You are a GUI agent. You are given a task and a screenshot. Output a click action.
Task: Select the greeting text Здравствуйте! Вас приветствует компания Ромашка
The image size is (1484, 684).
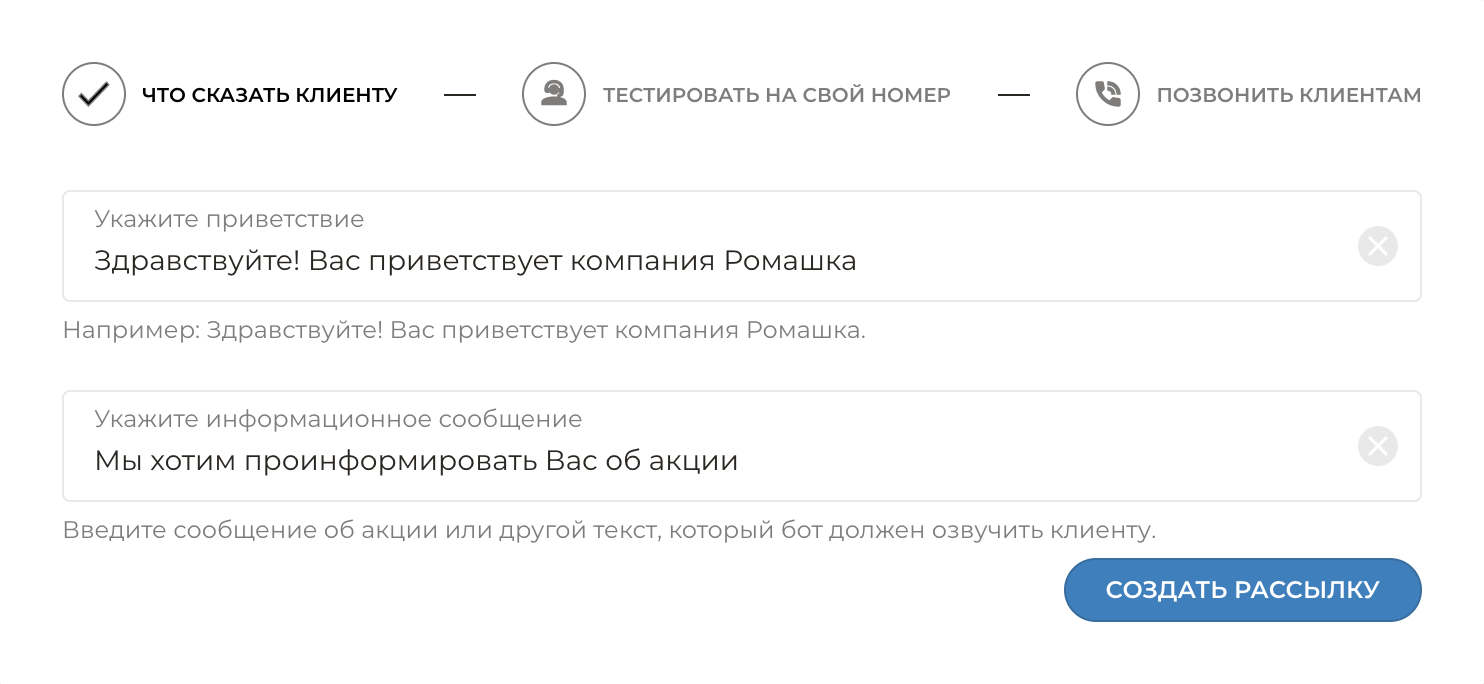pos(475,260)
